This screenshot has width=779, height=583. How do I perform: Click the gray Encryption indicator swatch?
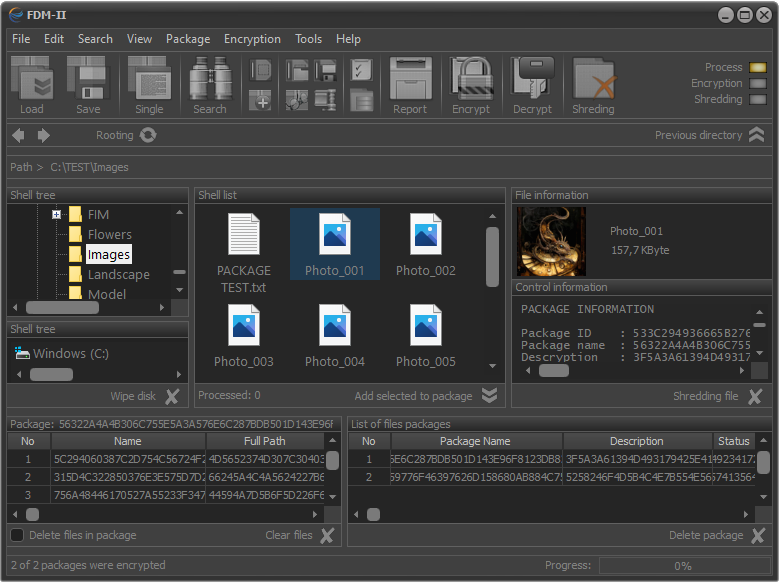(758, 83)
